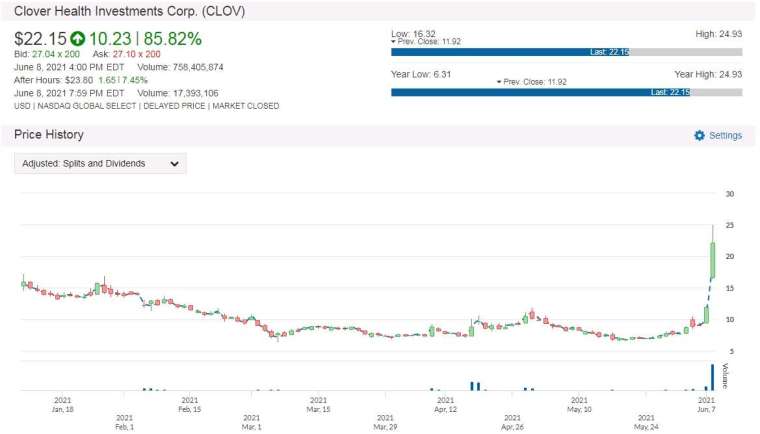
Task: Open the Settings gear icon
Action: [699, 135]
